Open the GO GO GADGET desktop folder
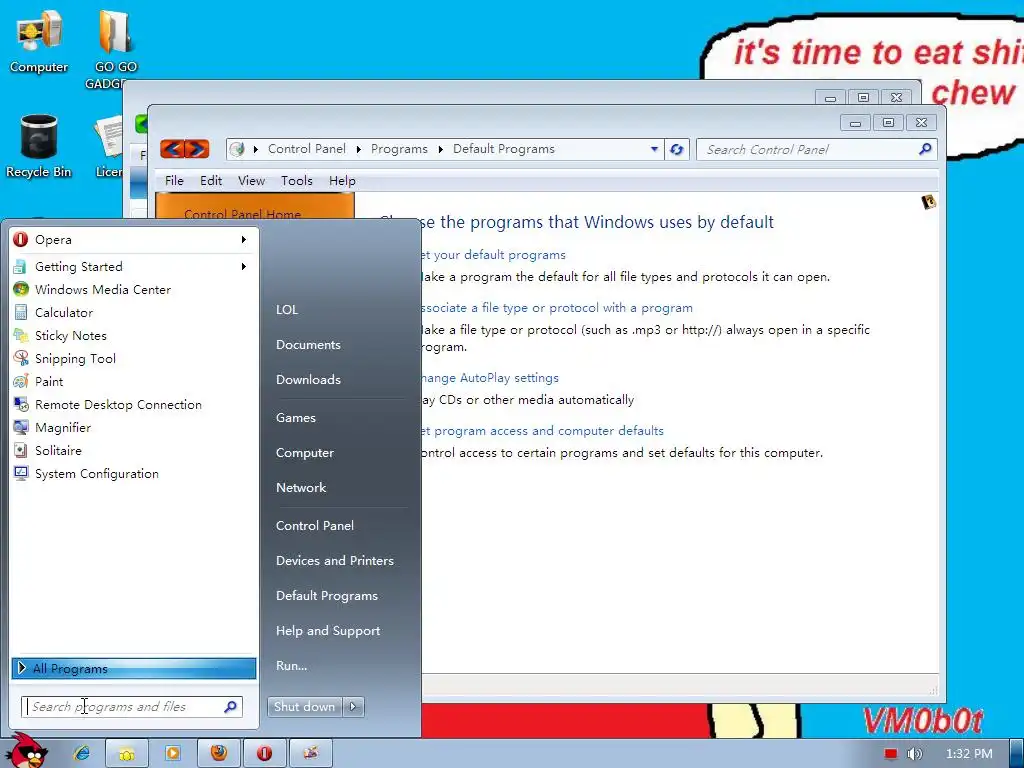This screenshot has height=768, width=1024. [x=116, y=49]
